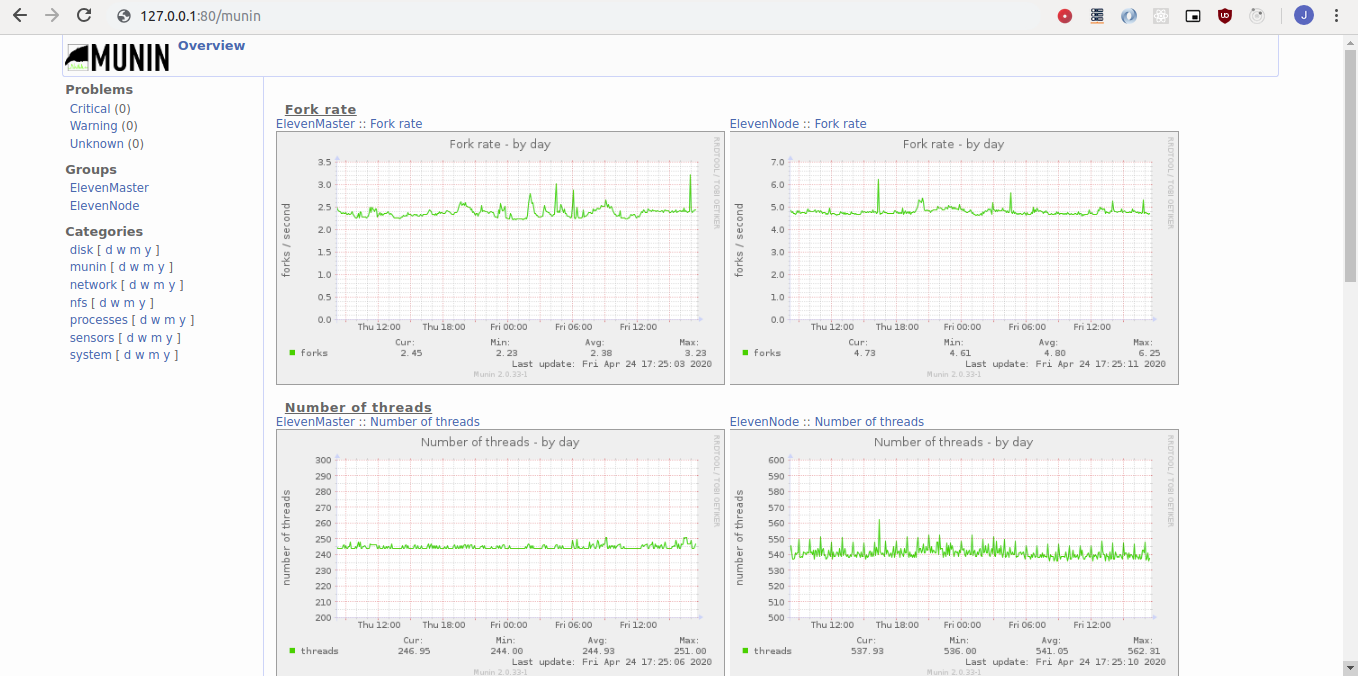Open the yearly view for system category
Viewport: 1358px width, 676px height.
(165, 355)
